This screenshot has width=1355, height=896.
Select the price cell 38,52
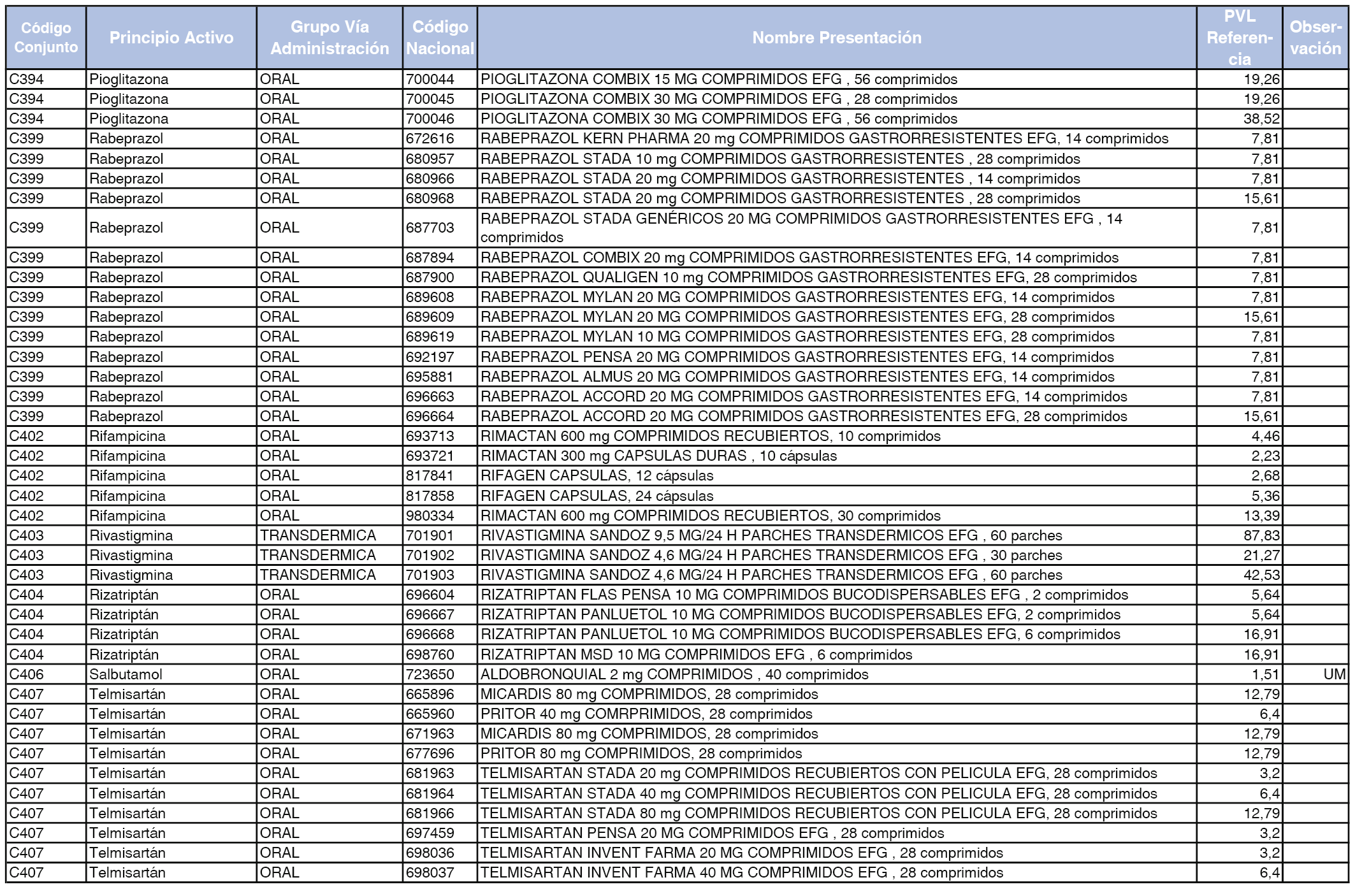[1240, 119]
